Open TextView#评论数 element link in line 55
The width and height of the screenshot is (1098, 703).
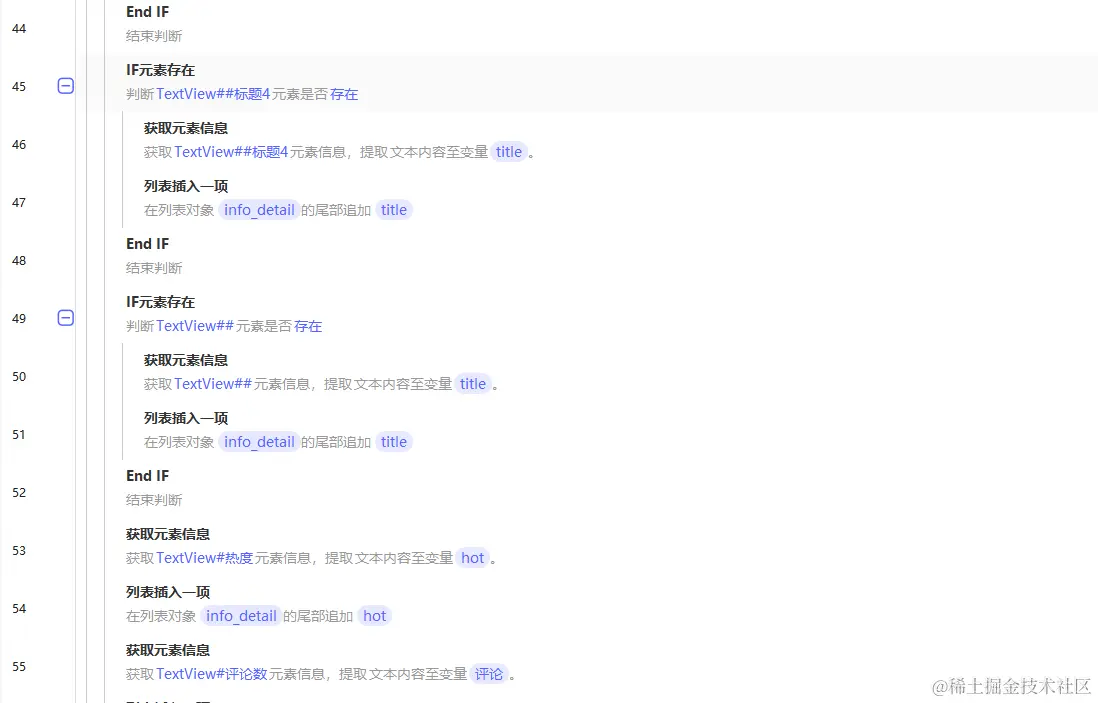tap(211, 674)
